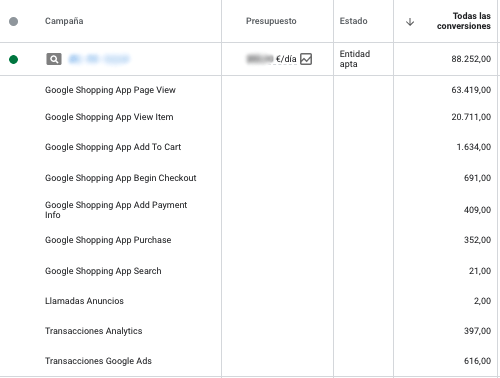The image size is (500, 378).
Task: Open the budget chart icon
Action: point(306,59)
